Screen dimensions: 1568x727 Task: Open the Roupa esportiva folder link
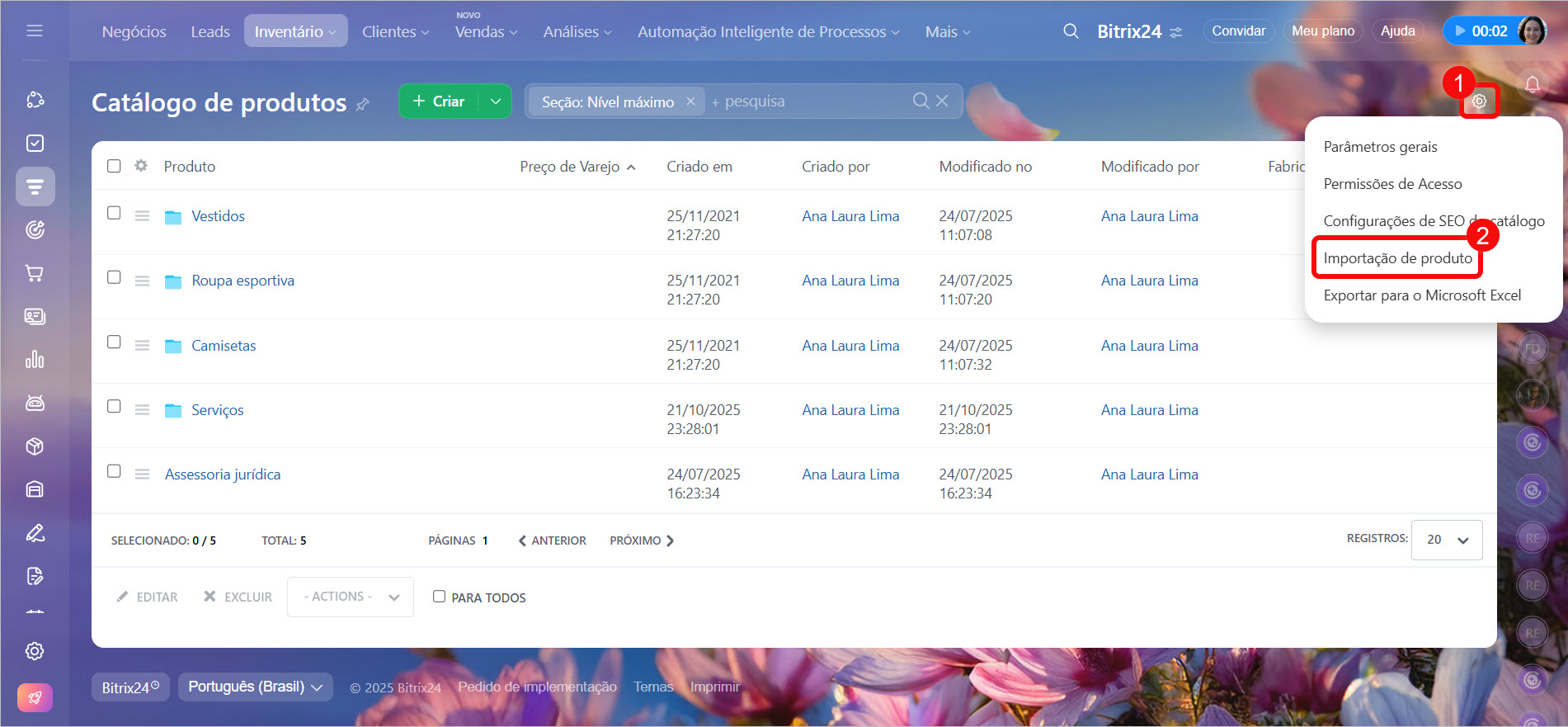pos(242,281)
